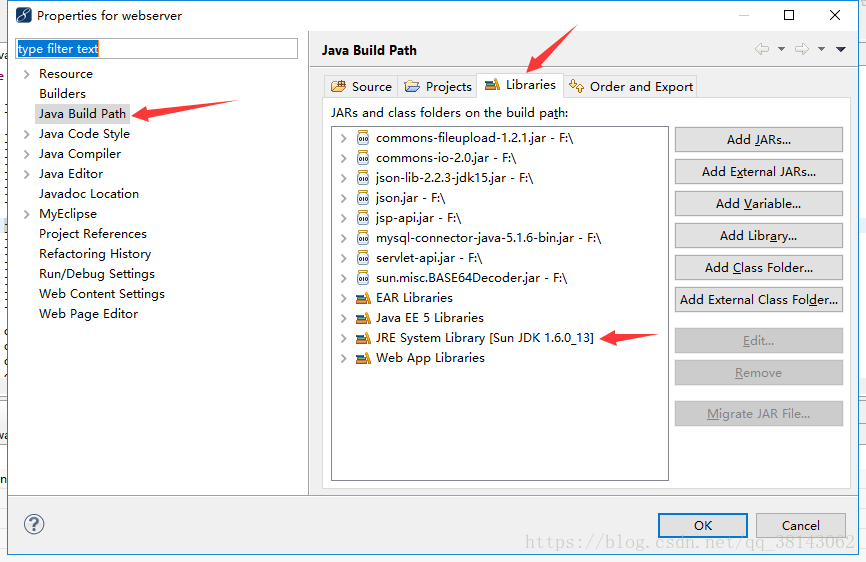
Task: Select Web Content Settings item
Action: pos(102,294)
